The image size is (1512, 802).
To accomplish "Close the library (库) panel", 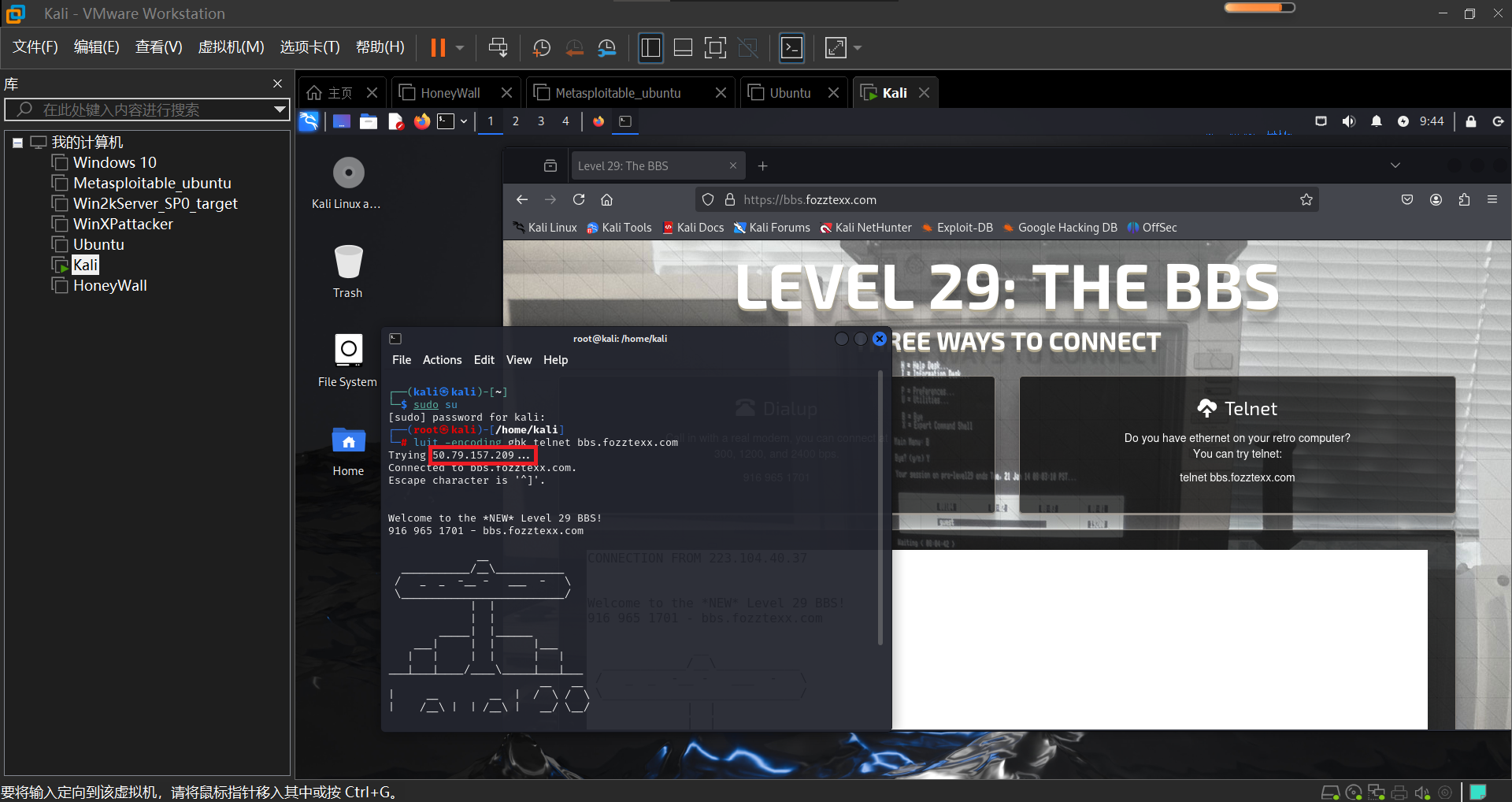I will click(x=277, y=84).
